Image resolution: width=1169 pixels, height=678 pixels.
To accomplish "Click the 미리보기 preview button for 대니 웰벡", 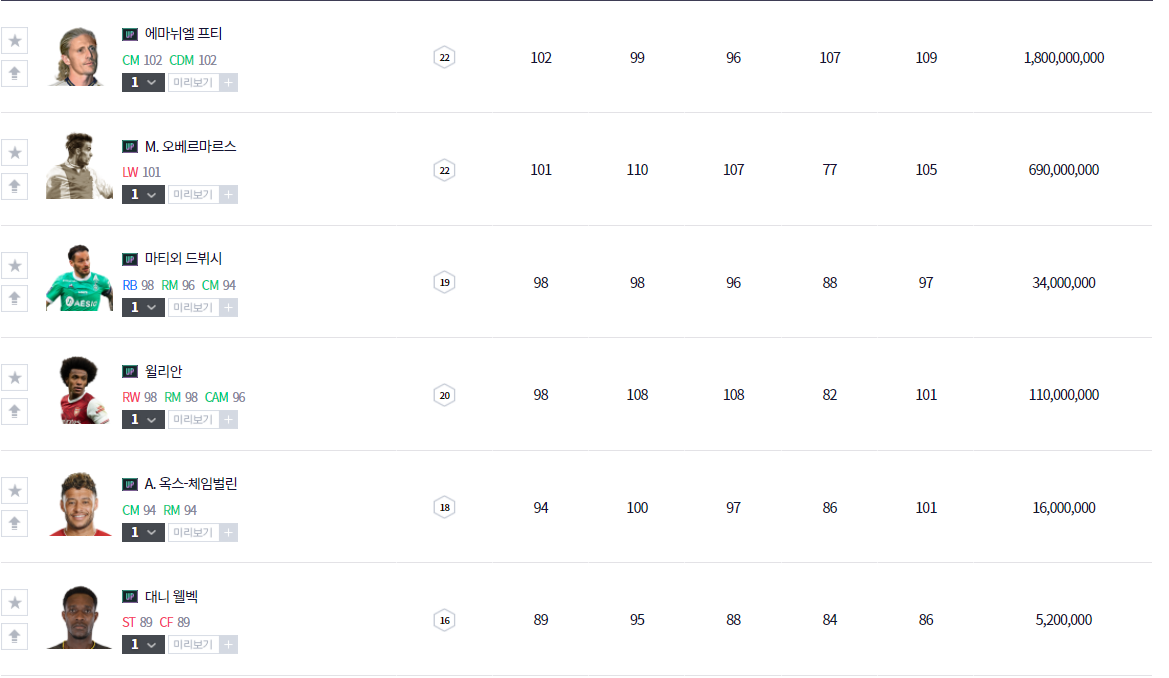I will [x=193, y=644].
